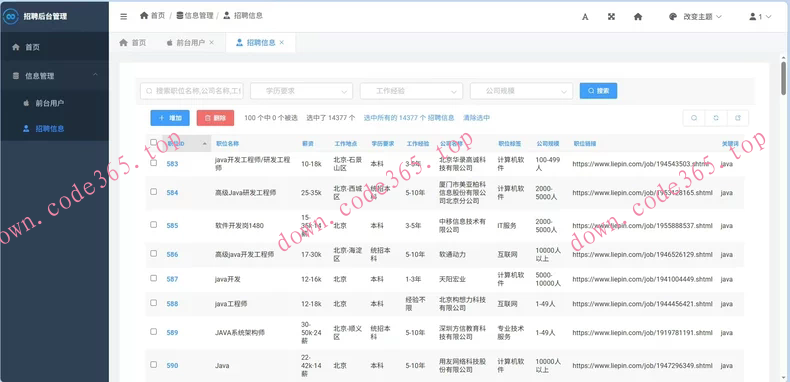Check the box for row 589
This screenshot has width=790, height=382.
[154, 332]
